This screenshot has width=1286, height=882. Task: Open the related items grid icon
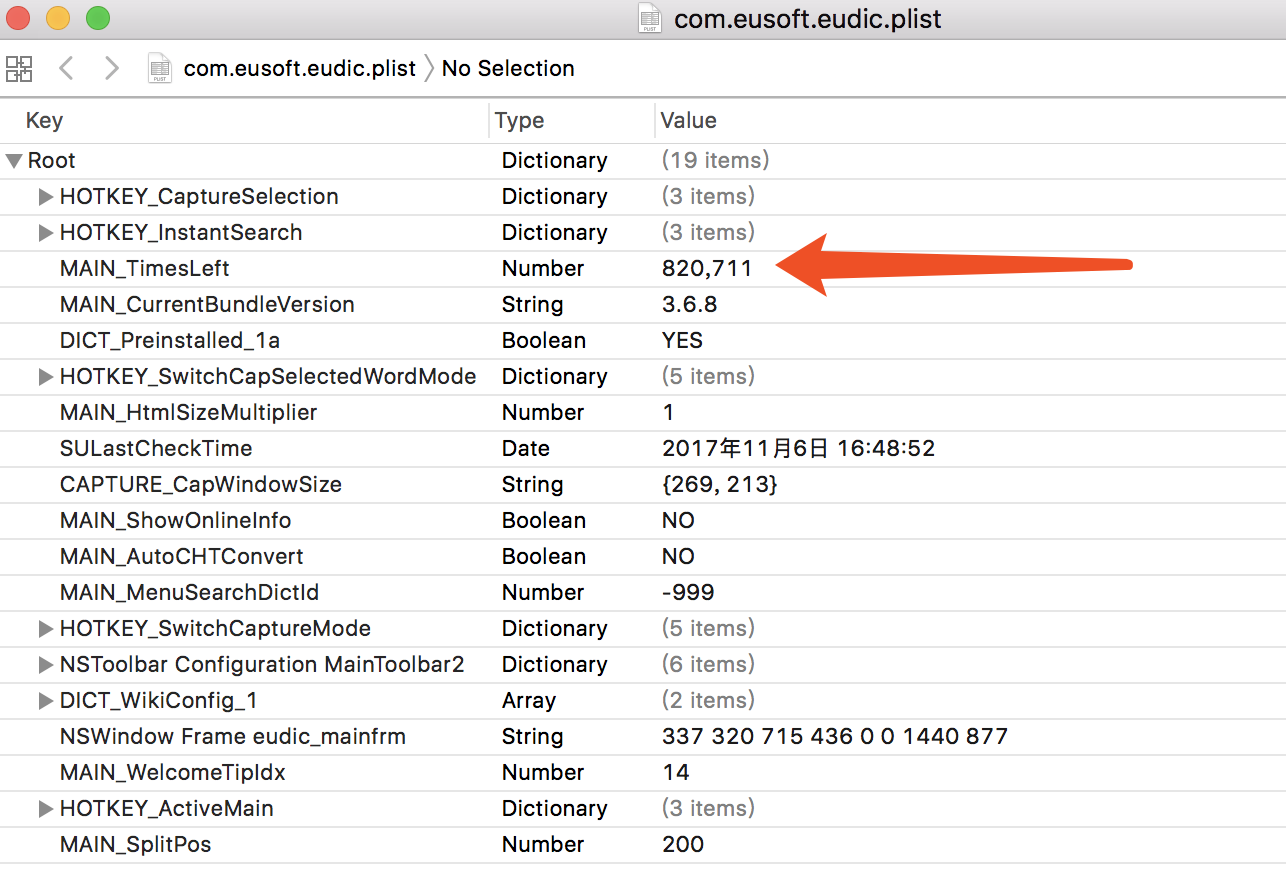click(19, 69)
